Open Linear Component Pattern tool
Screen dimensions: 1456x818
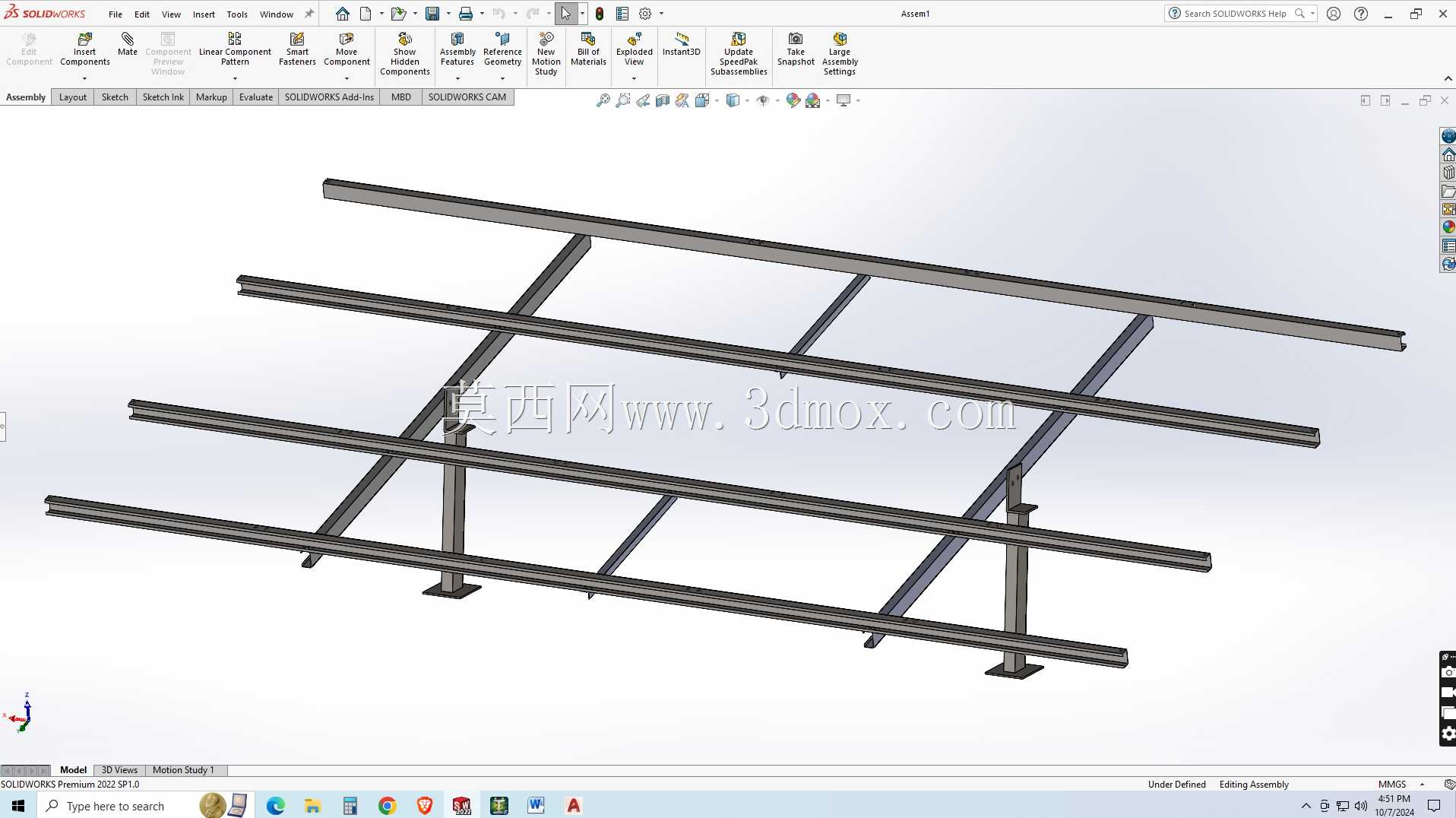[235, 49]
